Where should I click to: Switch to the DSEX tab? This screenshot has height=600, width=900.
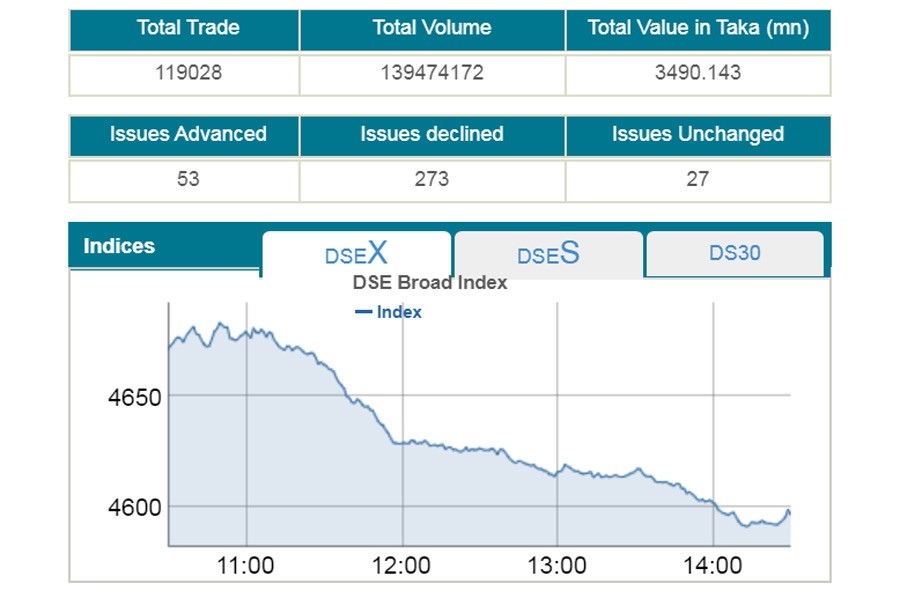(x=356, y=253)
